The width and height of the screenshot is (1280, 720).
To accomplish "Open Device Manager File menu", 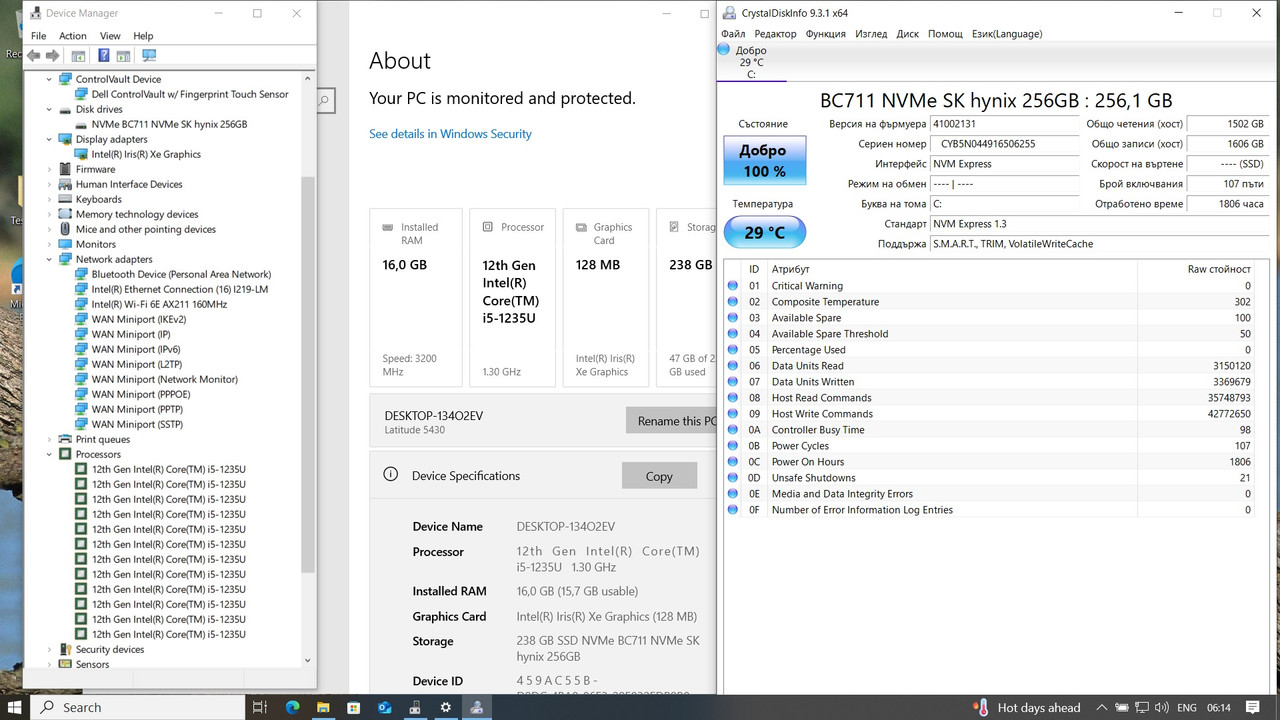I will (38, 36).
